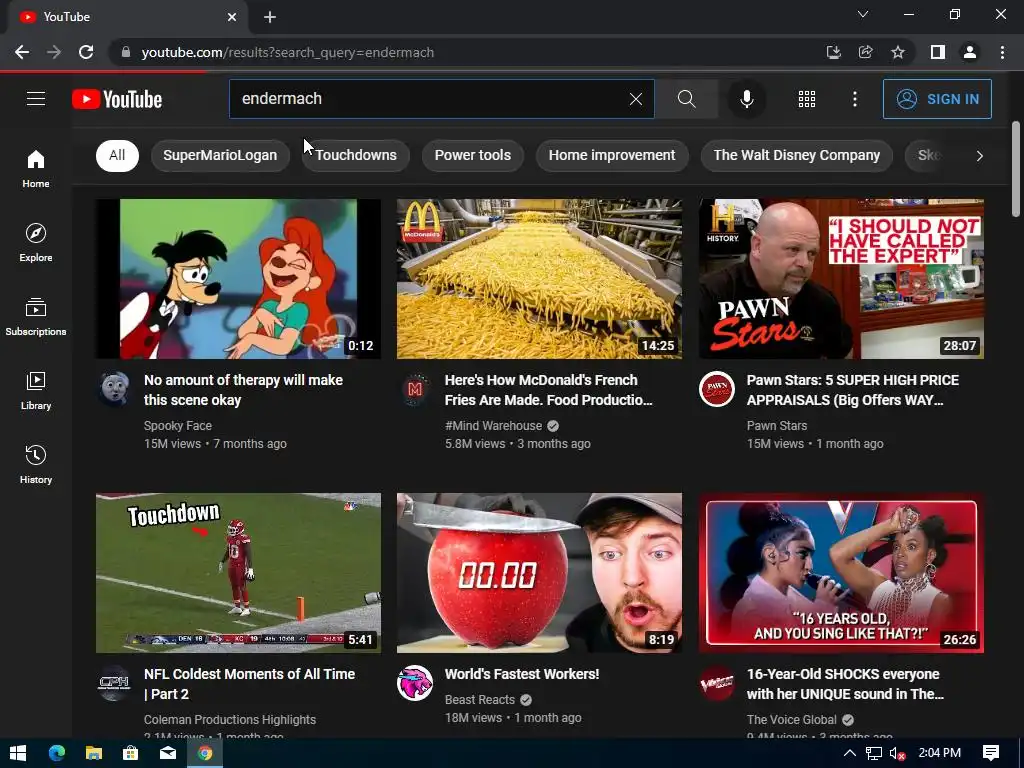The width and height of the screenshot is (1024, 768).
Task: Click the Pawn Stars channel name
Action: 776,426
